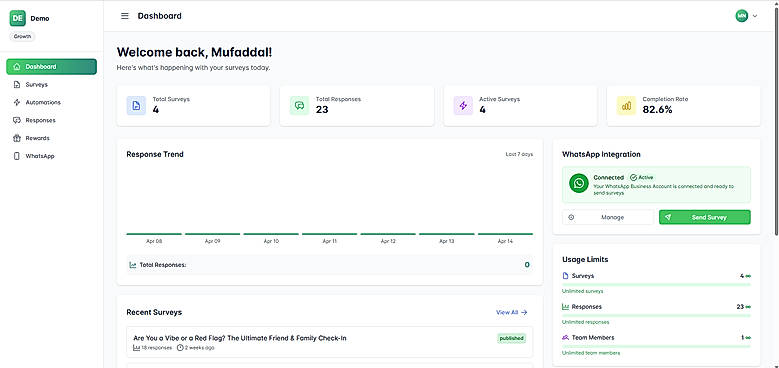This screenshot has height=368, width=779.
Task: Click the Total Surveys blue file icon
Action: click(x=136, y=106)
